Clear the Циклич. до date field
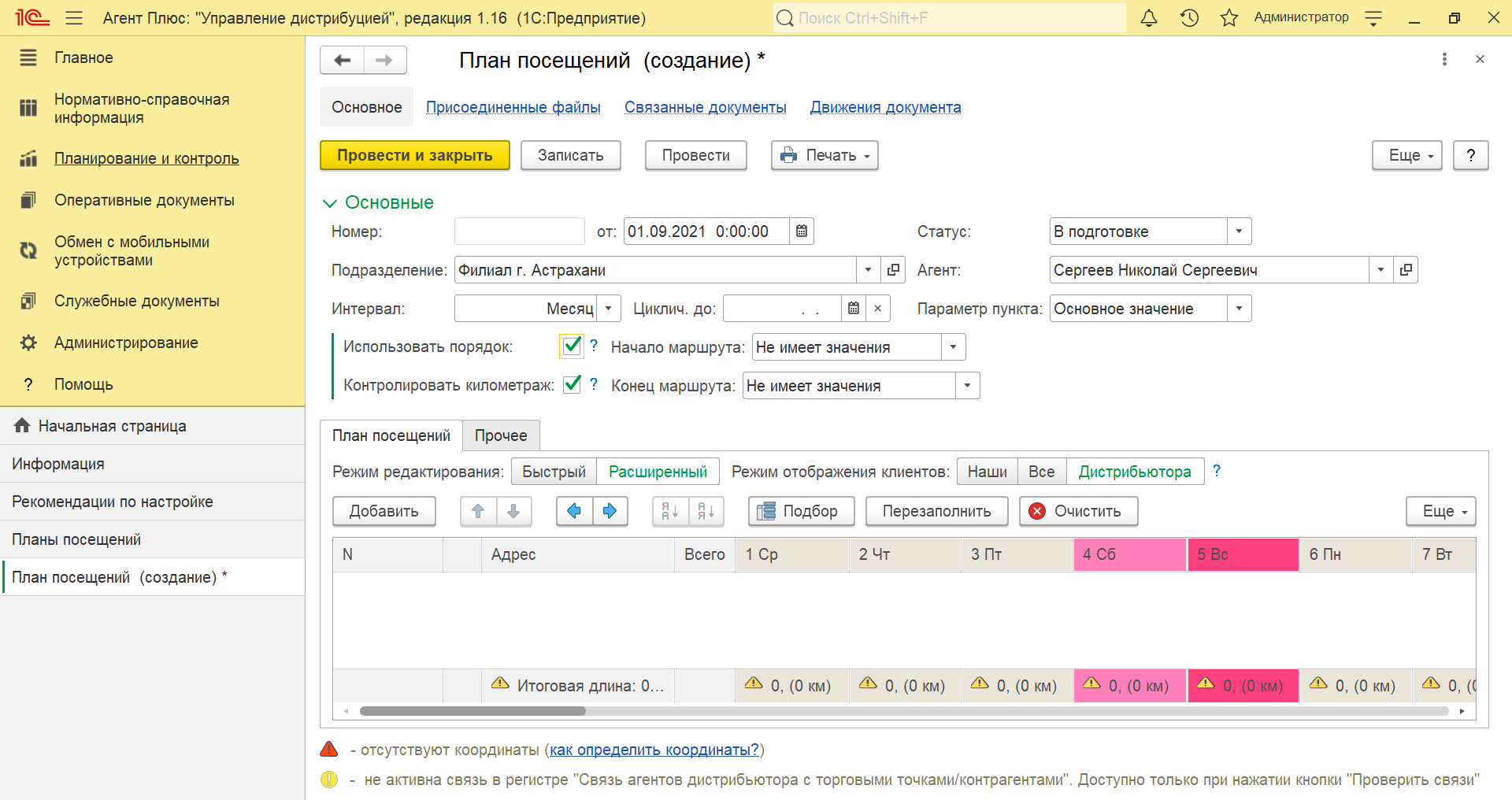1512x800 pixels. 877,309
